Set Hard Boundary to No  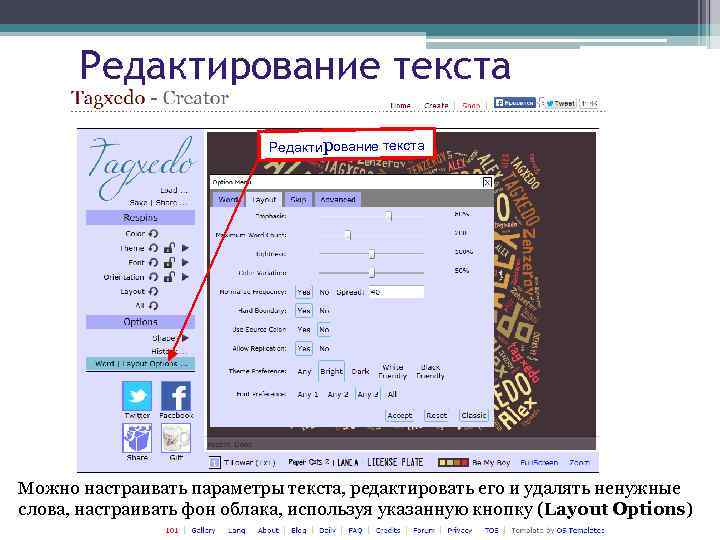[x=324, y=311]
